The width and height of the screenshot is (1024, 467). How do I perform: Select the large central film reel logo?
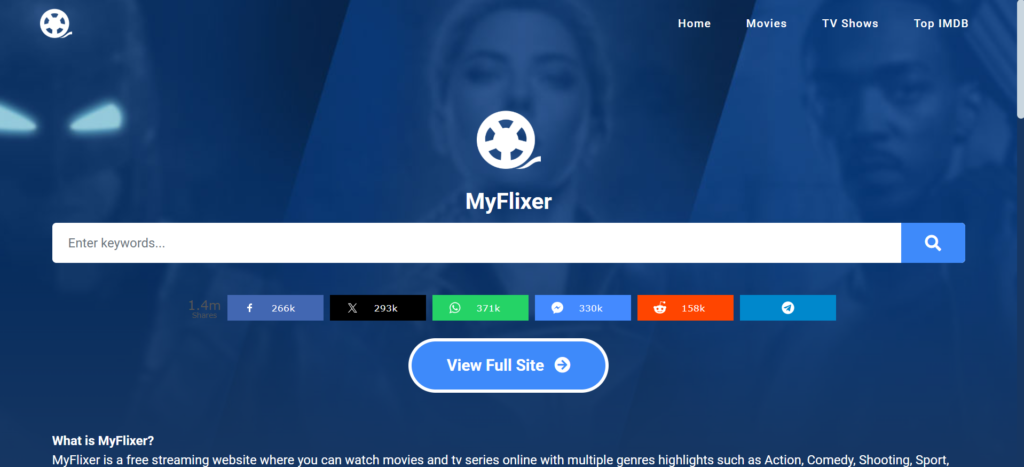(509, 140)
